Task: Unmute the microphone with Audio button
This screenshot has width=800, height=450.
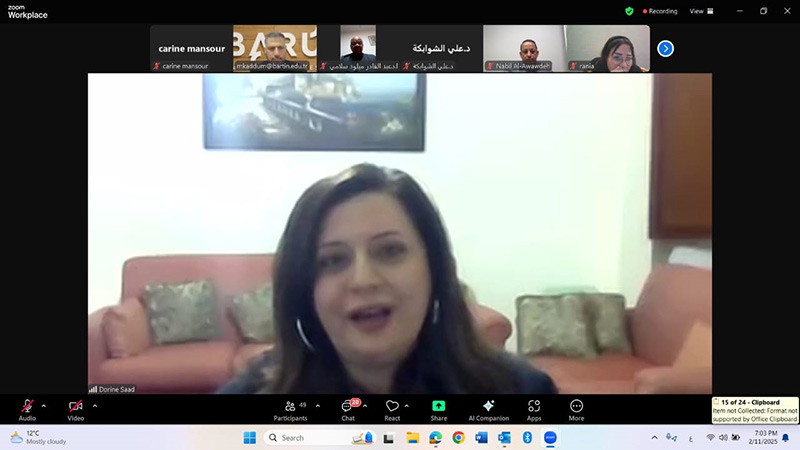Action: (x=27, y=407)
